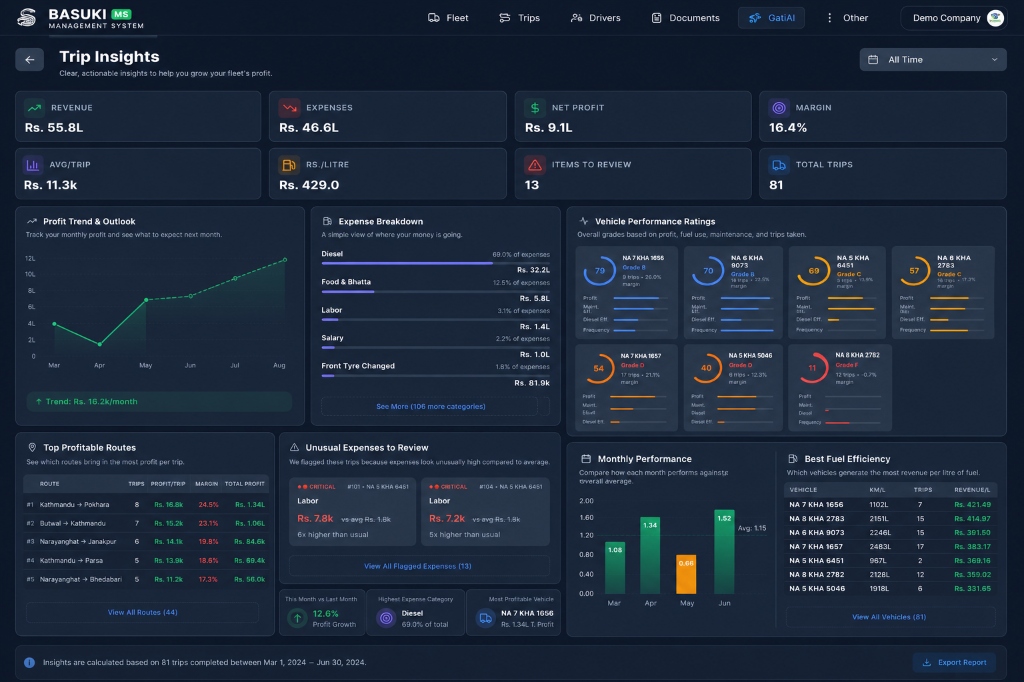Click the Most Profitable Vehicle truck icon
This screenshot has height=682, width=1024.
[485, 617]
